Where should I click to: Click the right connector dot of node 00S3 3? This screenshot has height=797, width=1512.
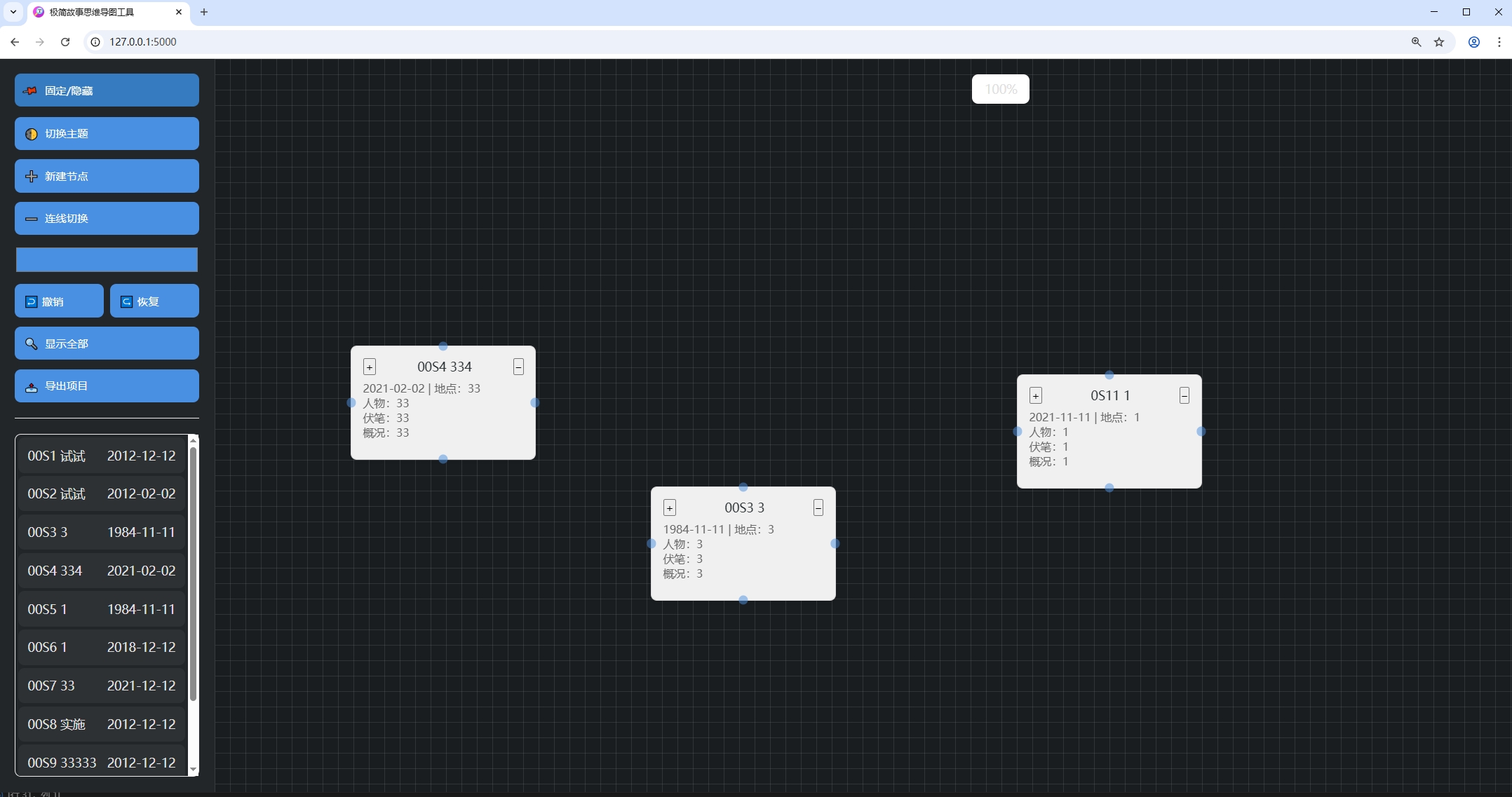(835, 544)
